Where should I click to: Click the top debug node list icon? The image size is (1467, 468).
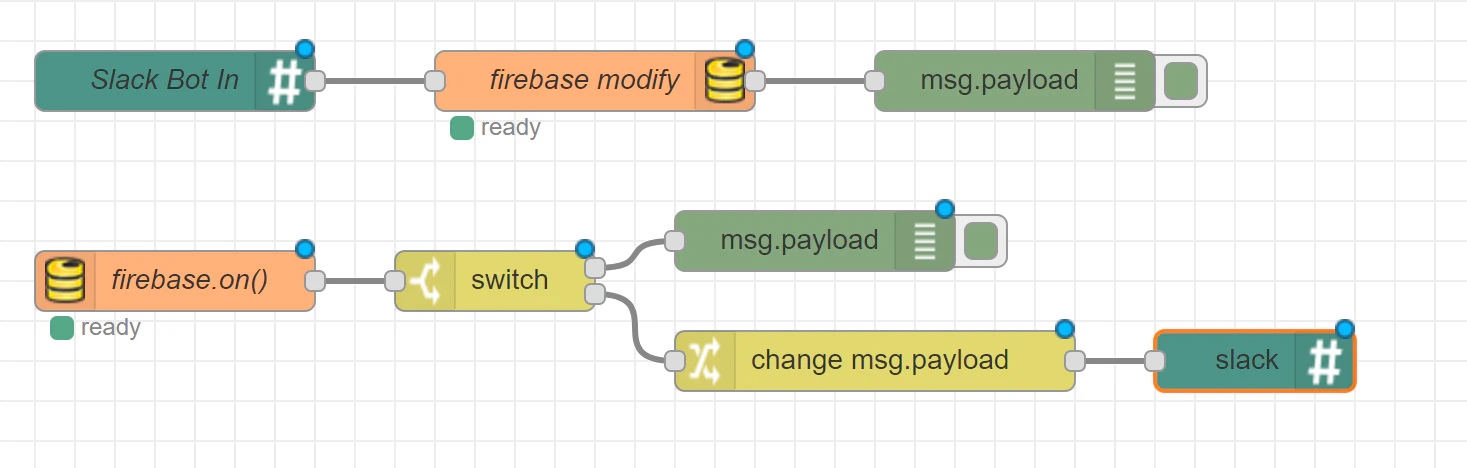click(x=1125, y=81)
